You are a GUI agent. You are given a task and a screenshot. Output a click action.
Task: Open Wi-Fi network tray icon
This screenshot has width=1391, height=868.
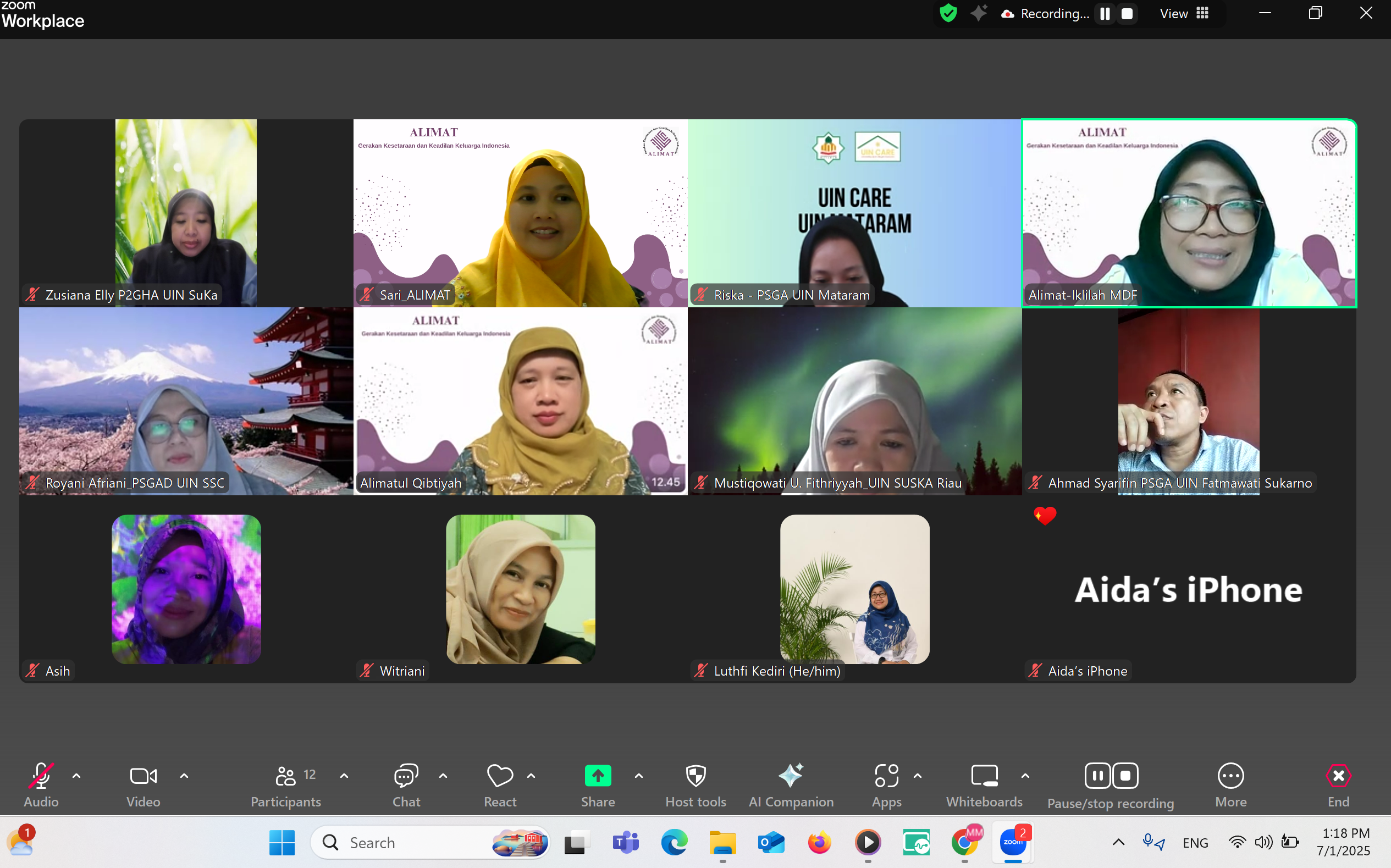pyautogui.click(x=1237, y=842)
